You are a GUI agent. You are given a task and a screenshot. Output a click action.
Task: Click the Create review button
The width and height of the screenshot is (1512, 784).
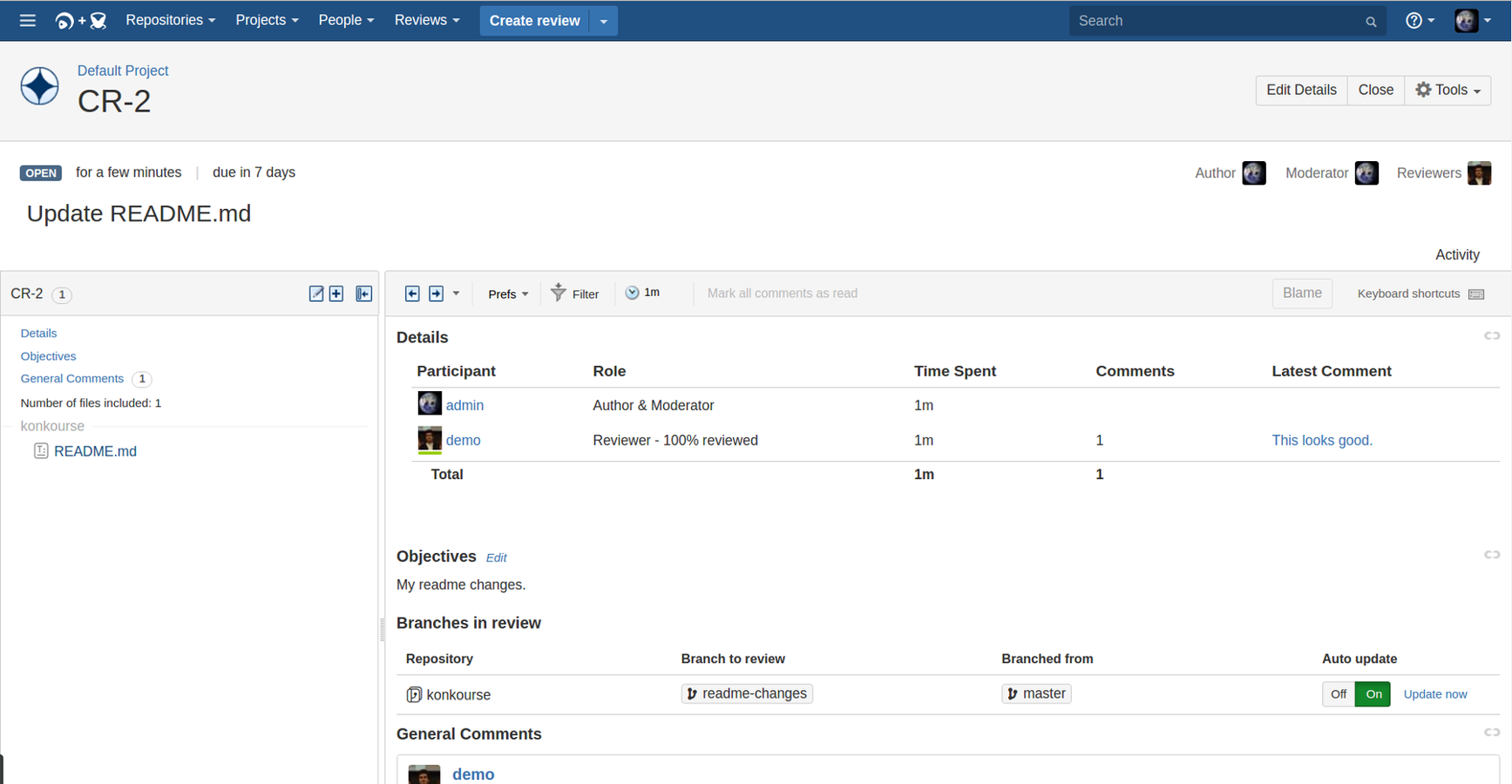point(534,21)
